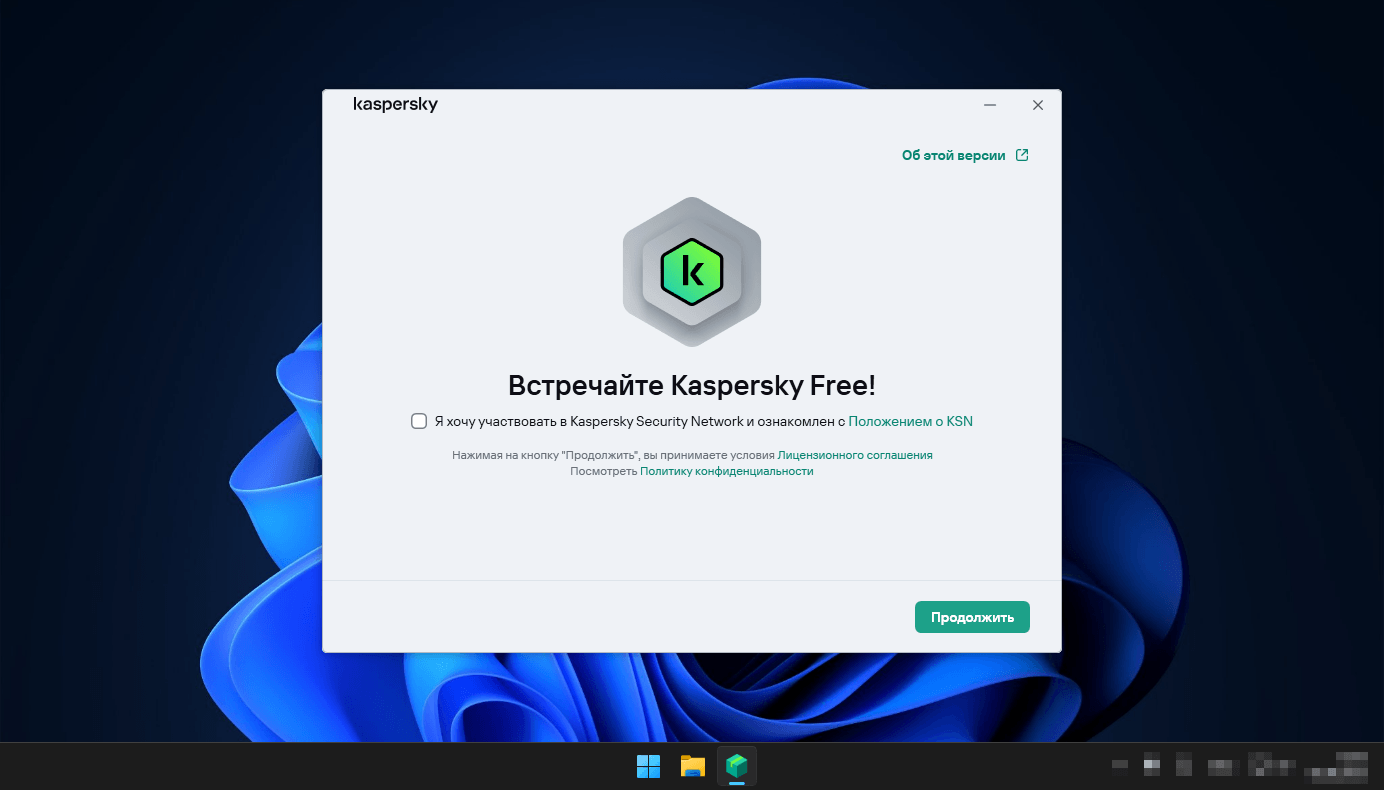Image resolution: width=1384 pixels, height=790 pixels.
Task: Click the Продолжить button
Action: tap(972, 617)
